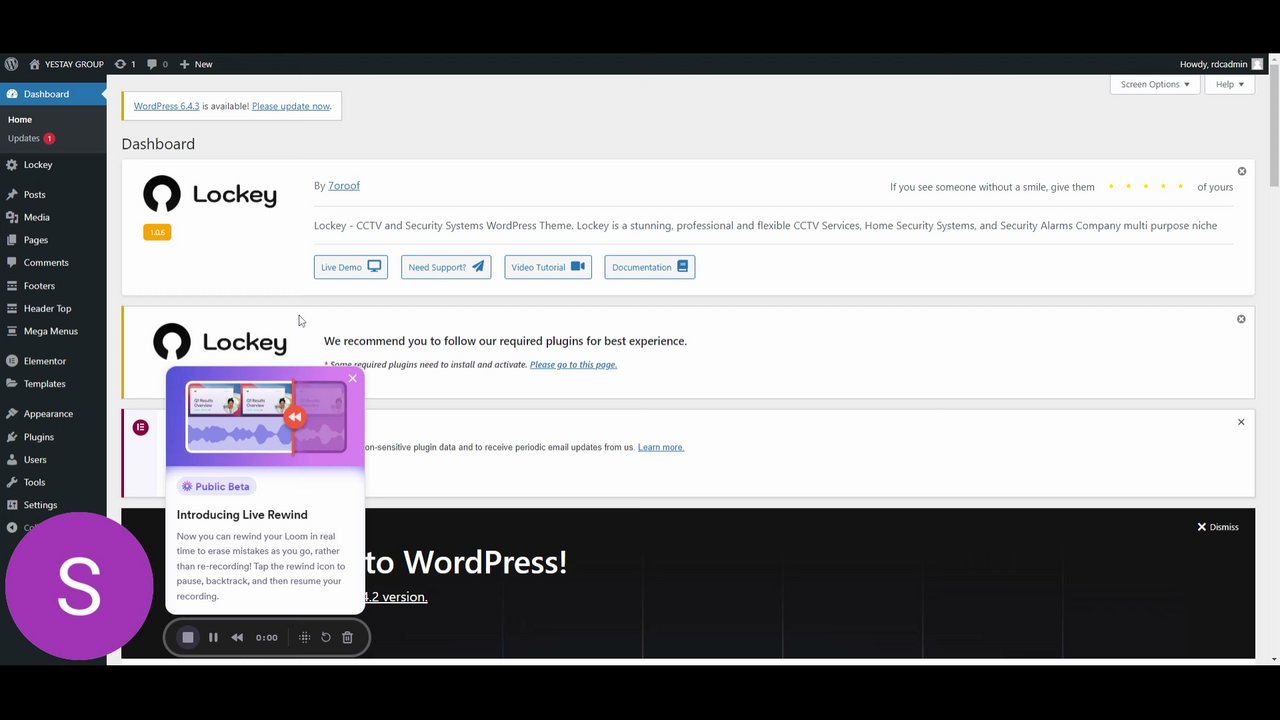The height and width of the screenshot is (720, 1280).
Task: Open the Dashboard menu item
Action: point(53,94)
